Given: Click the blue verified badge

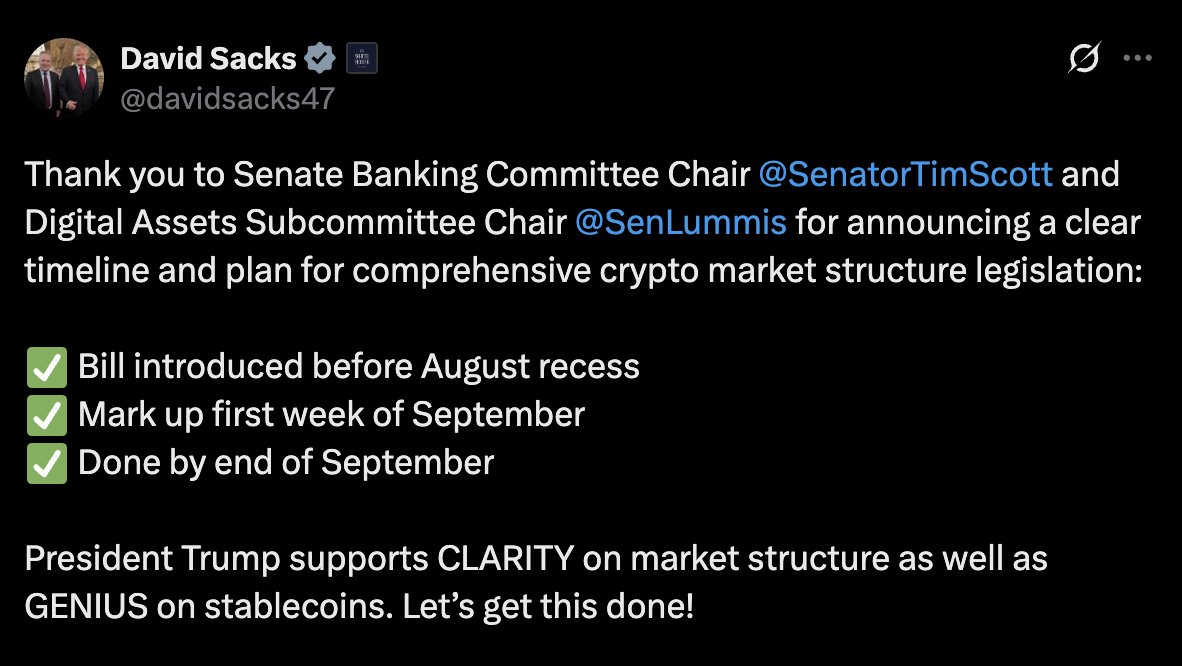Looking at the screenshot, I should tap(320, 59).
